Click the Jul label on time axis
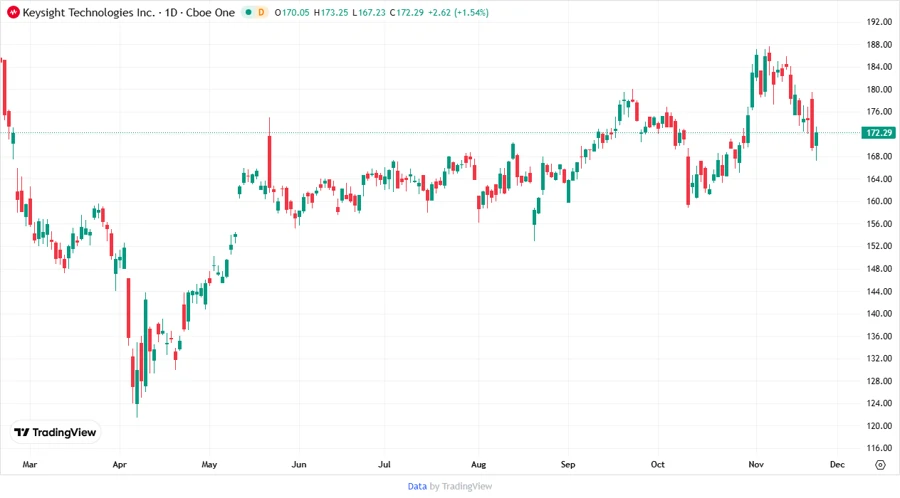The width and height of the screenshot is (900, 498). [385, 464]
